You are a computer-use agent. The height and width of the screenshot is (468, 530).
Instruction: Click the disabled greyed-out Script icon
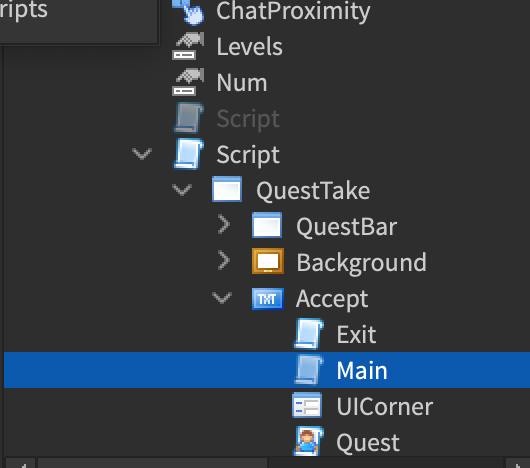pyautogui.click(x=188, y=118)
